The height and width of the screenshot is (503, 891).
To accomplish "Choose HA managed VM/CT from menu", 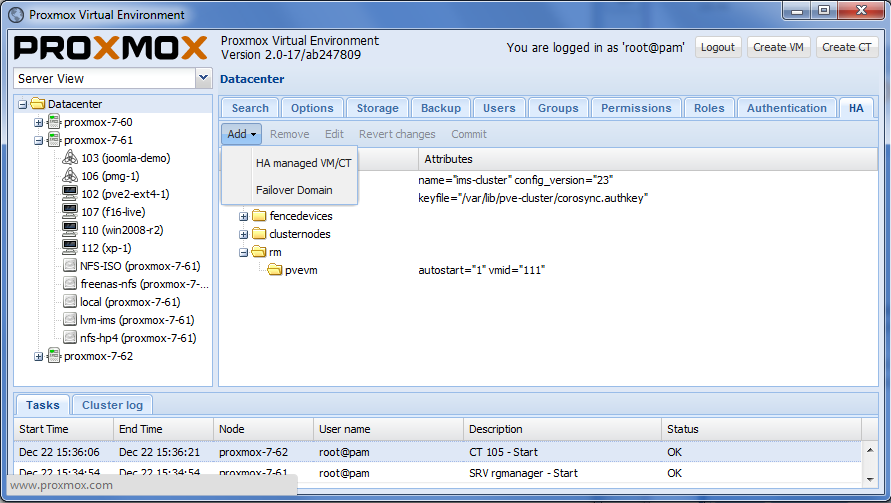I will click(303, 163).
